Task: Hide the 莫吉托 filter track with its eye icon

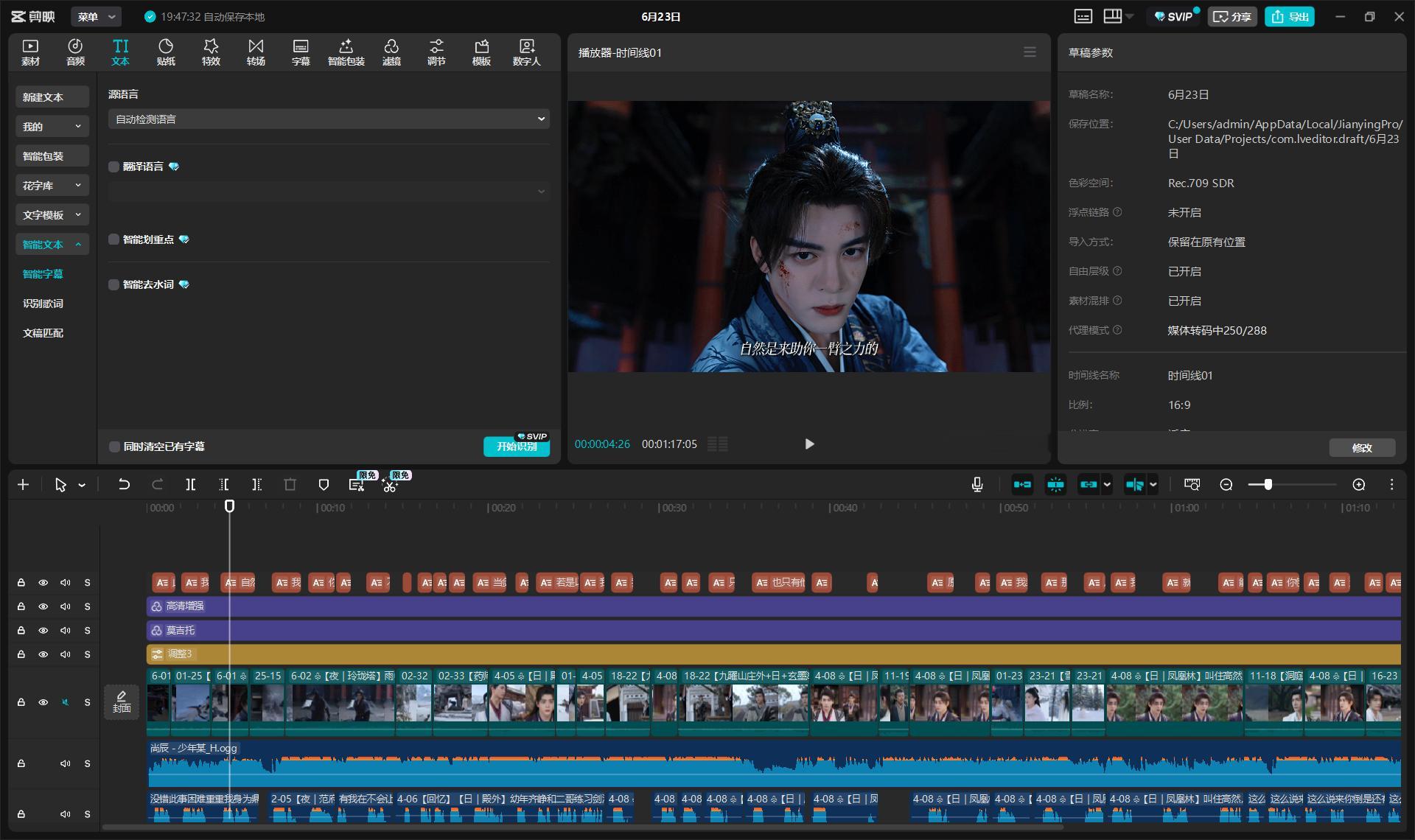Action: [x=43, y=630]
